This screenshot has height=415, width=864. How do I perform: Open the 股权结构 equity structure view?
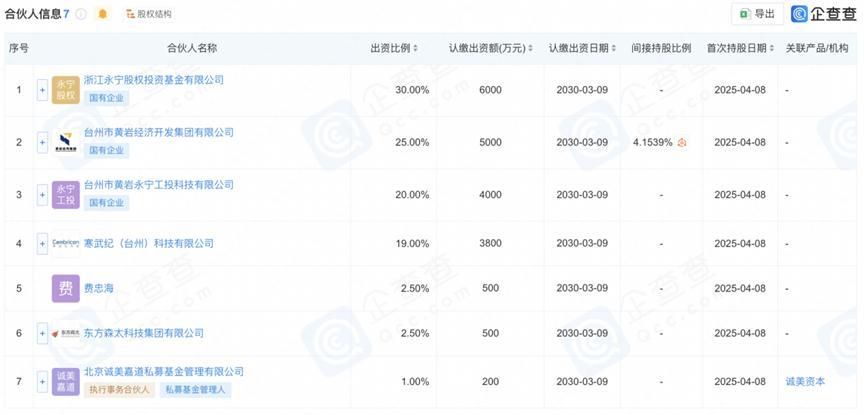coord(148,14)
